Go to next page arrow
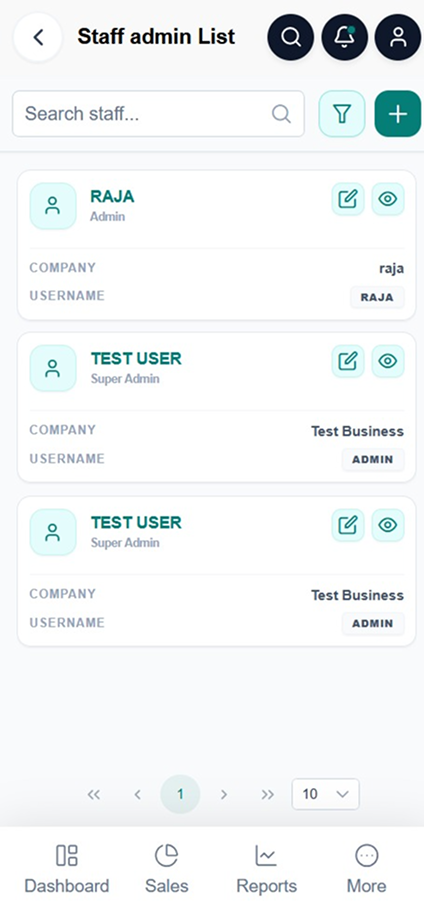The width and height of the screenshot is (424, 906). coord(224,794)
